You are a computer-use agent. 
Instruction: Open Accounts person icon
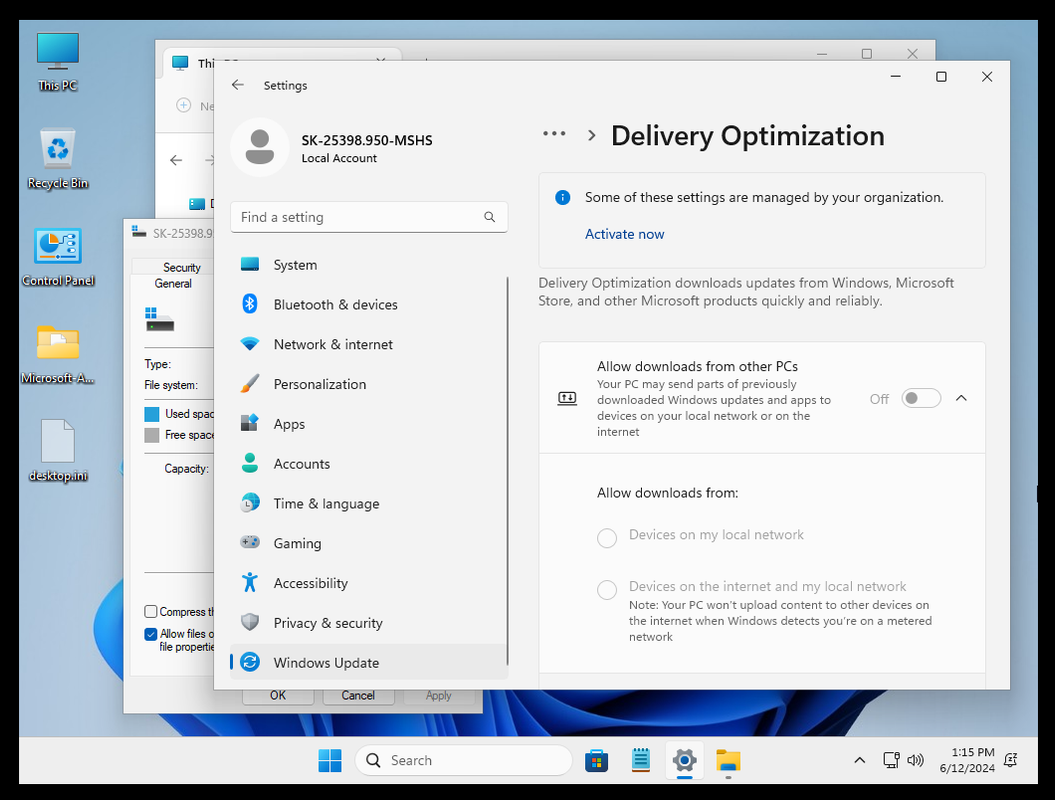click(x=250, y=463)
